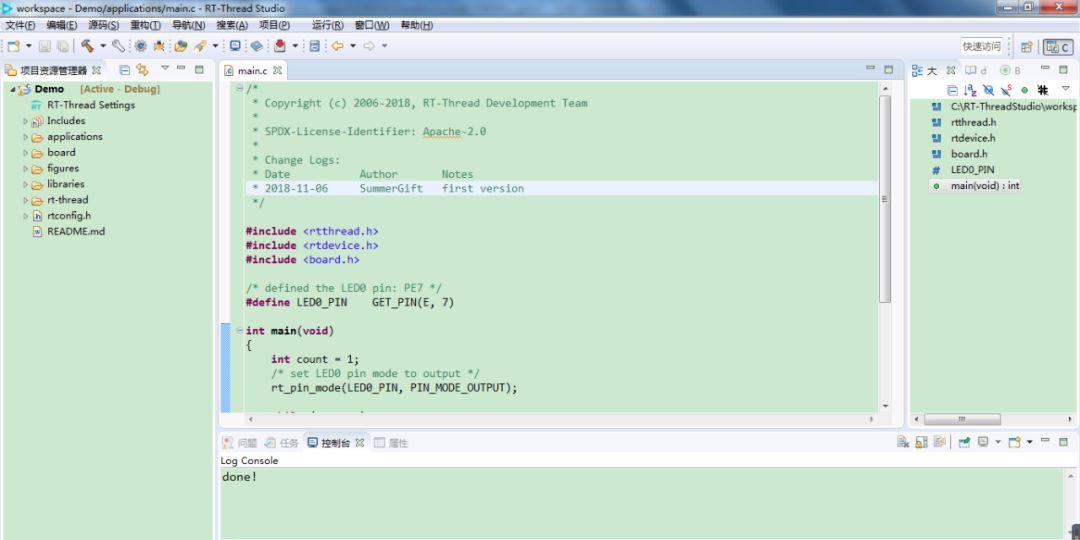The width and height of the screenshot is (1080, 540).
Task: Open the 窗口(W) menu
Action: pos(372,25)
